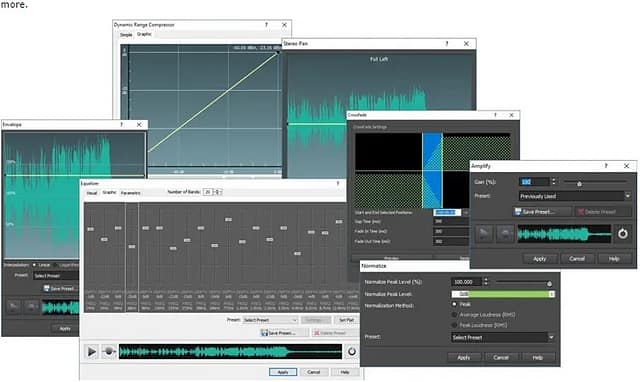Image resolution: width=640 pixels, height=382 pixels.
Task: Open the Amplify Preset dropdown
Action: point(576,196)
